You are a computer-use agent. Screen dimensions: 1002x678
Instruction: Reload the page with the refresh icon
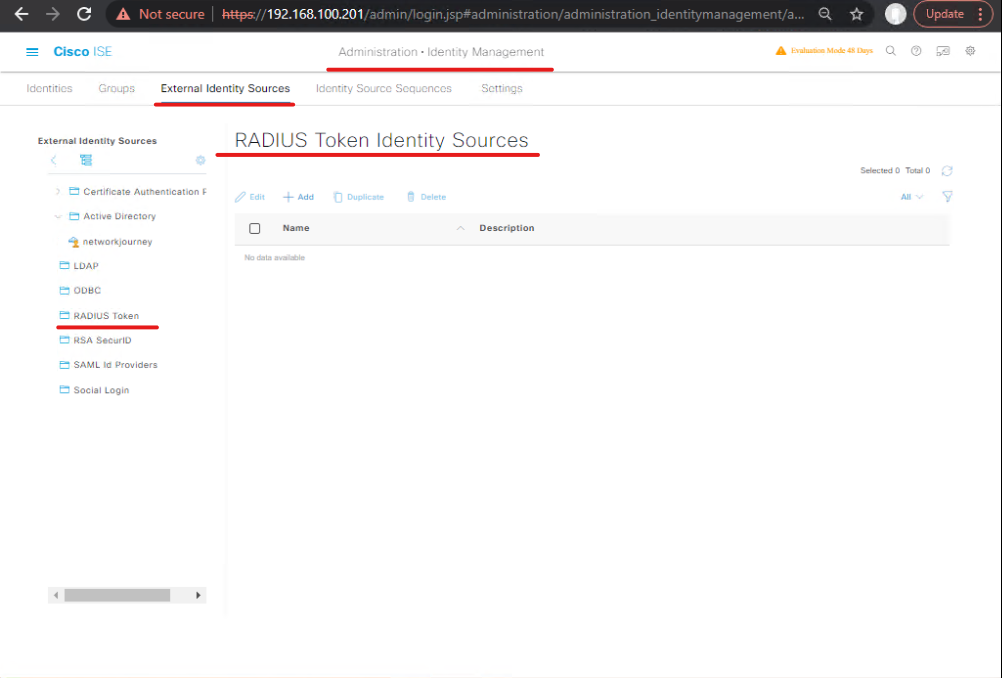(84, 14)
